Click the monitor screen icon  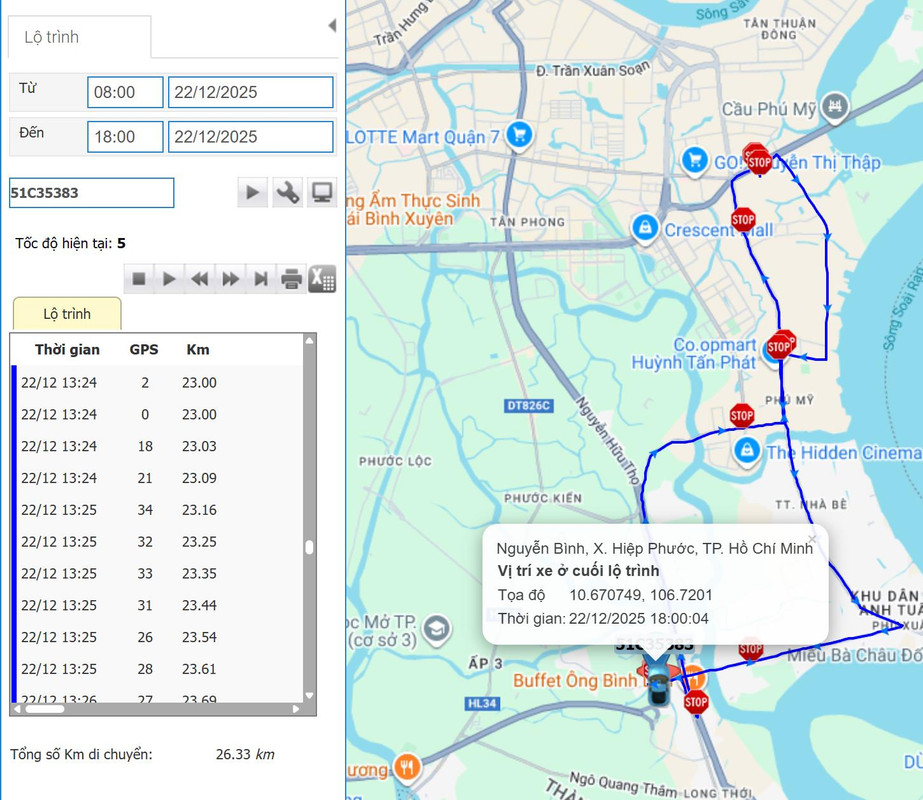[x=322, y=192]
